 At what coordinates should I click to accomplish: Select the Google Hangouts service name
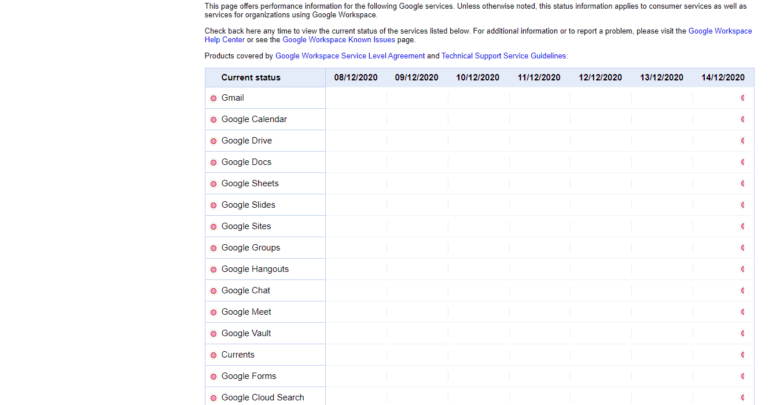coord(255,269)
